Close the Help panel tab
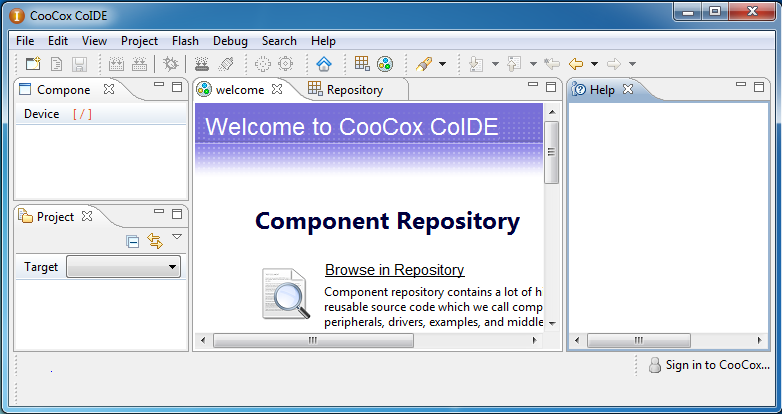Screen dimensions: 782x414 (x=628, y=89)
